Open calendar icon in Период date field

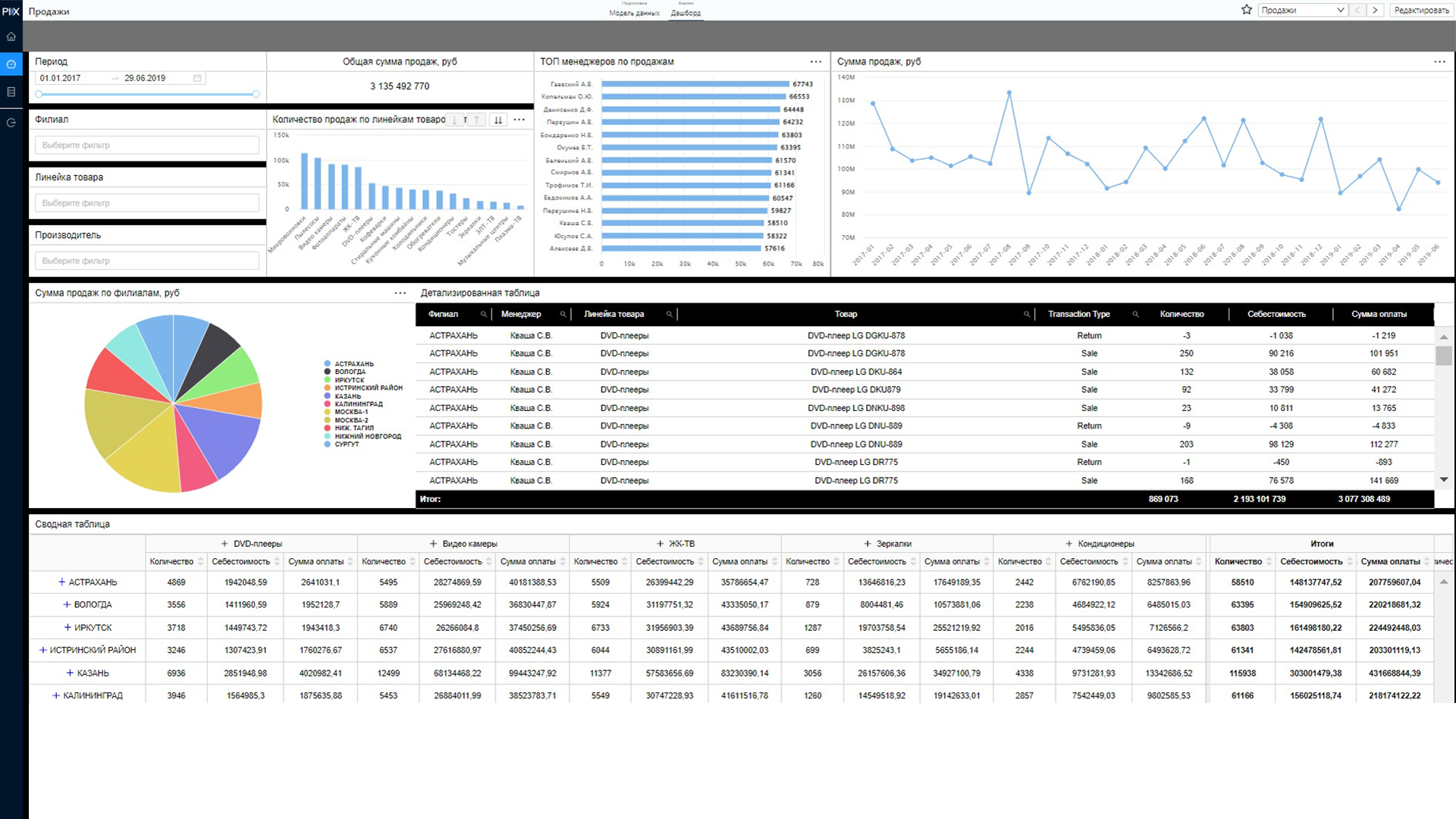pos(197,78)
